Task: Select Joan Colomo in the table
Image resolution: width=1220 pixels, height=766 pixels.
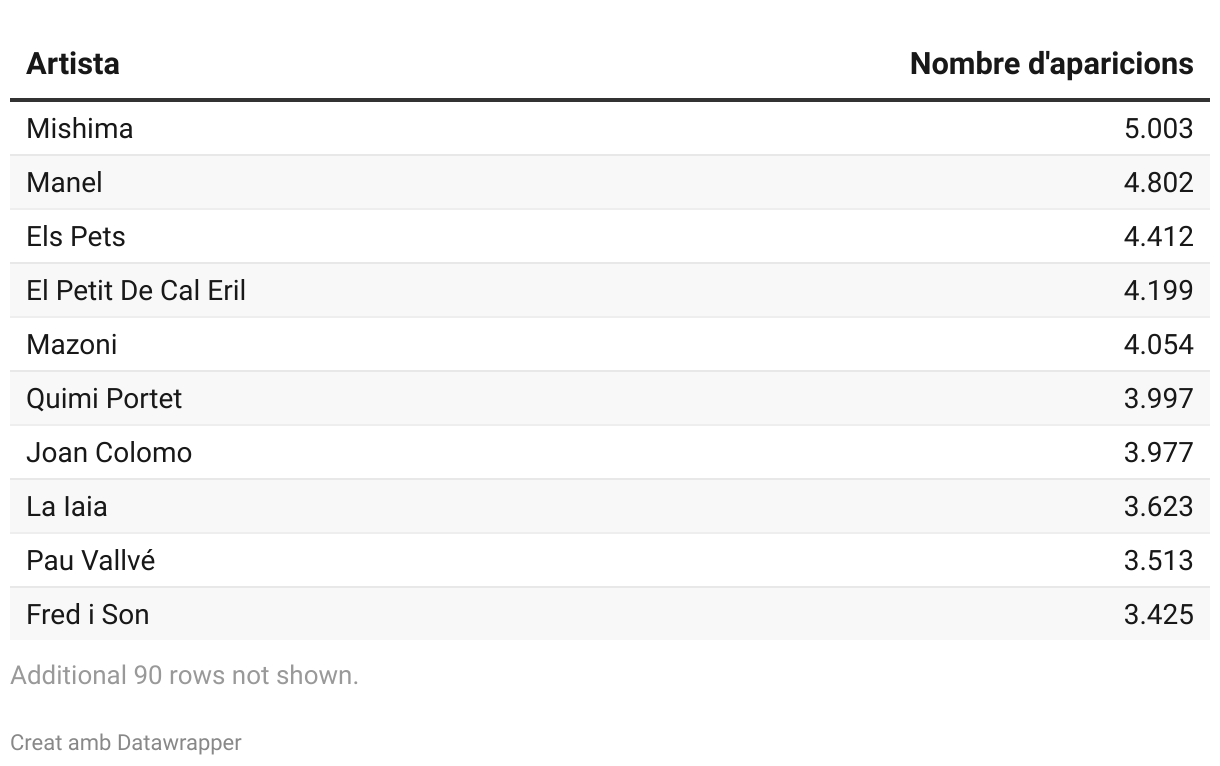Action: (x=109, y=452)
